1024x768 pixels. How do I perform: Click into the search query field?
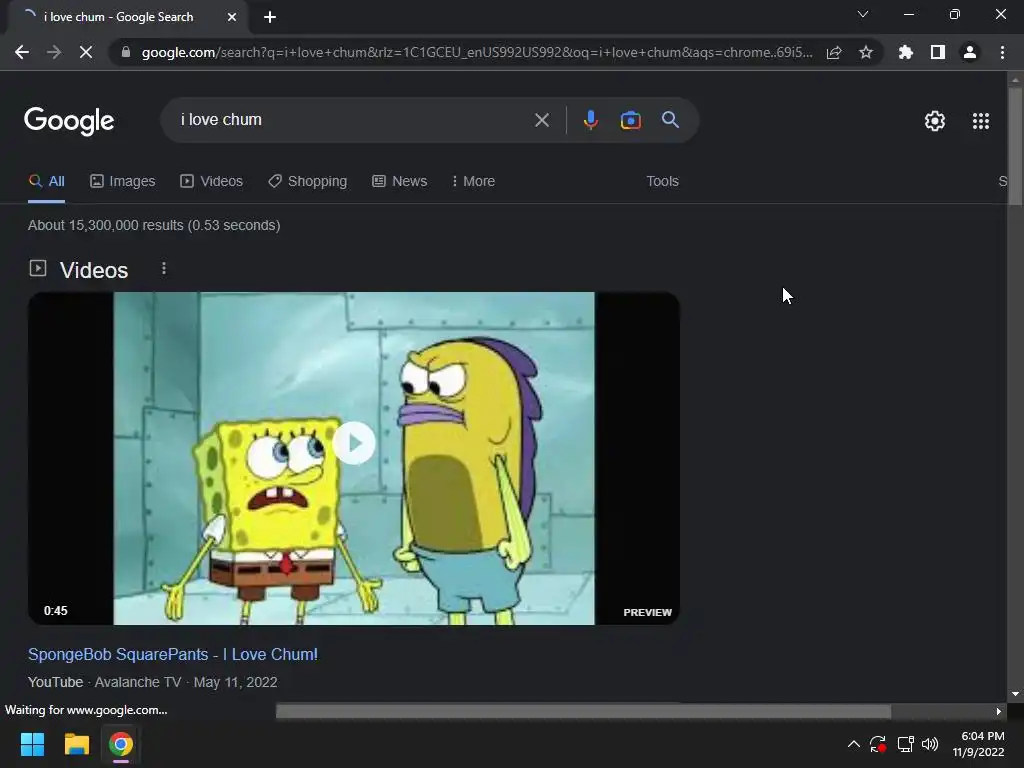pyautogui.click(x=353, y=120)
